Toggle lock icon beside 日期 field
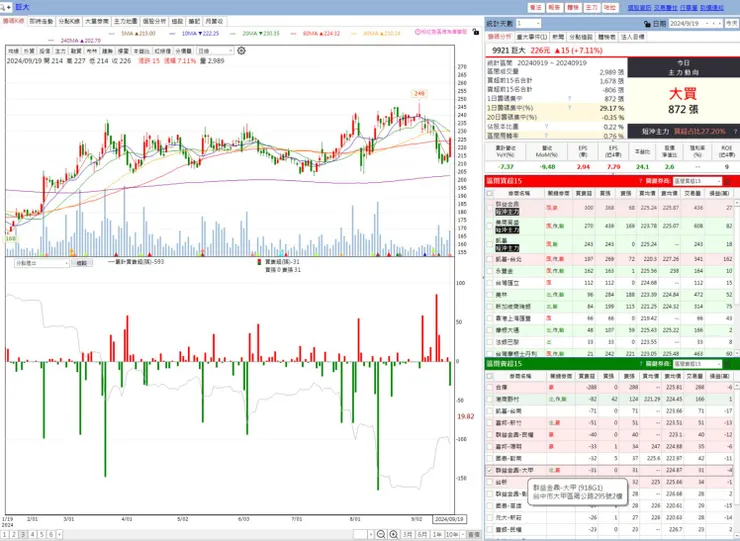Viewport: 740px width, 541px height. pos(647,24)
